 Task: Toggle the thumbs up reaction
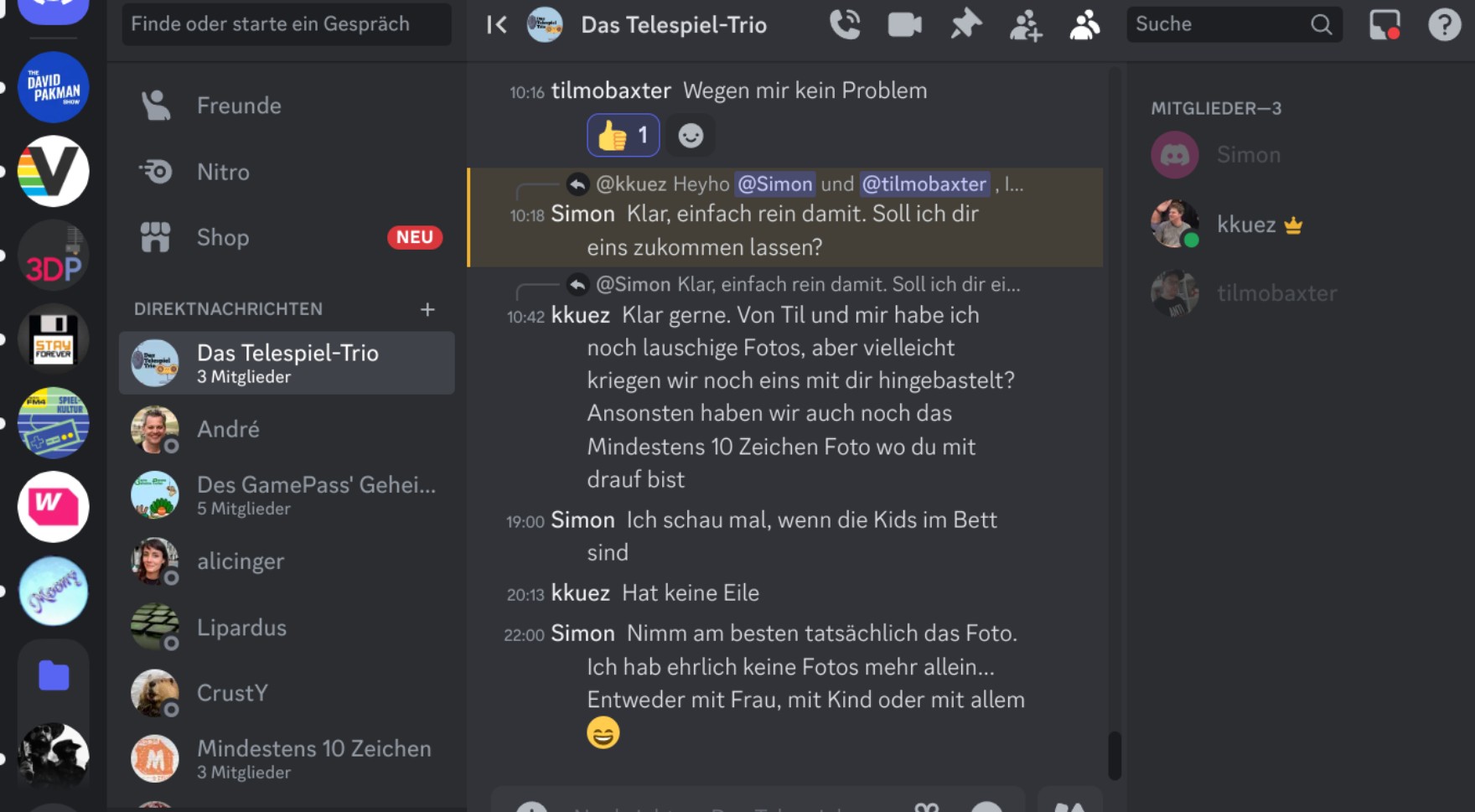tap(623, 135)
